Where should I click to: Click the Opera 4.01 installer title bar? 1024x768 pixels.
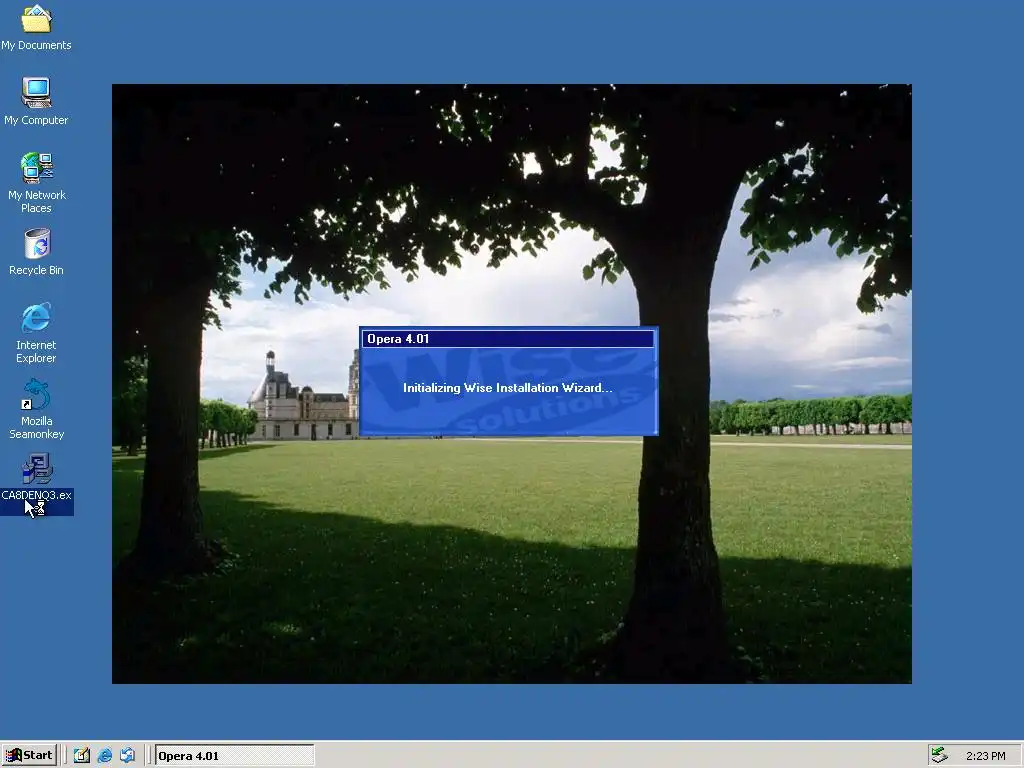point(508,338)
